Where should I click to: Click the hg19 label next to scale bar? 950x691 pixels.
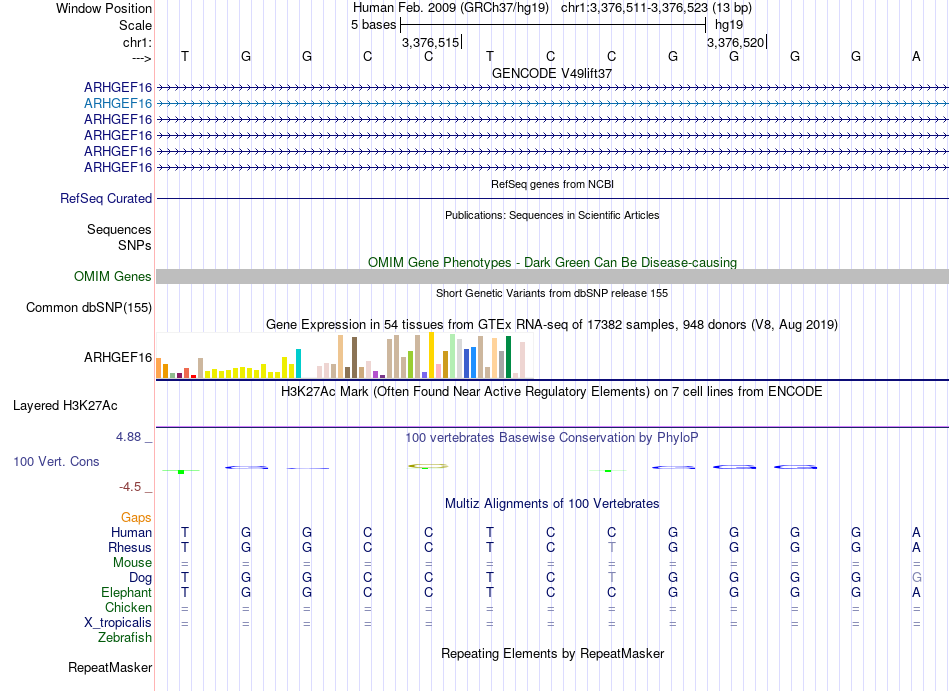[729, 25]
